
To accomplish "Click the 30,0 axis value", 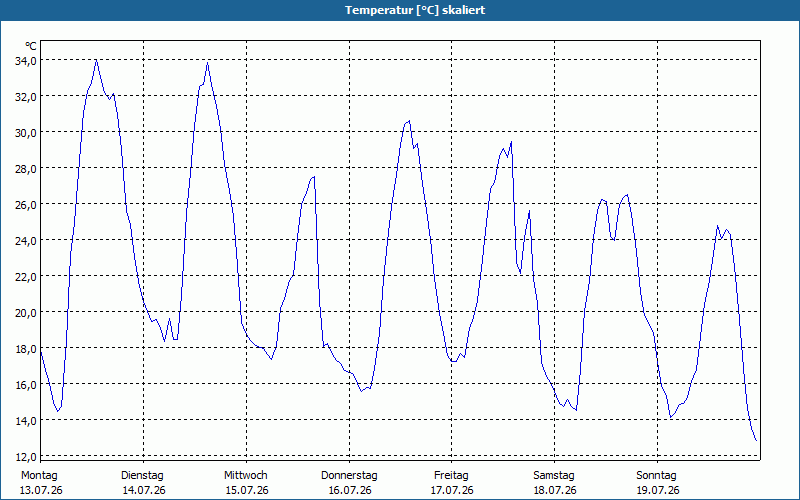I will pos(26,133).
